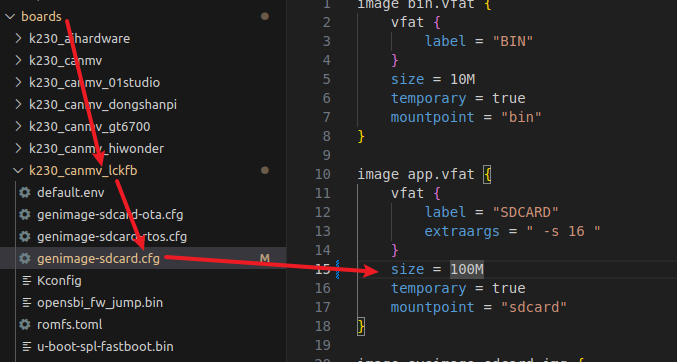Click the modified-line gutter marker on line 15

338,269
